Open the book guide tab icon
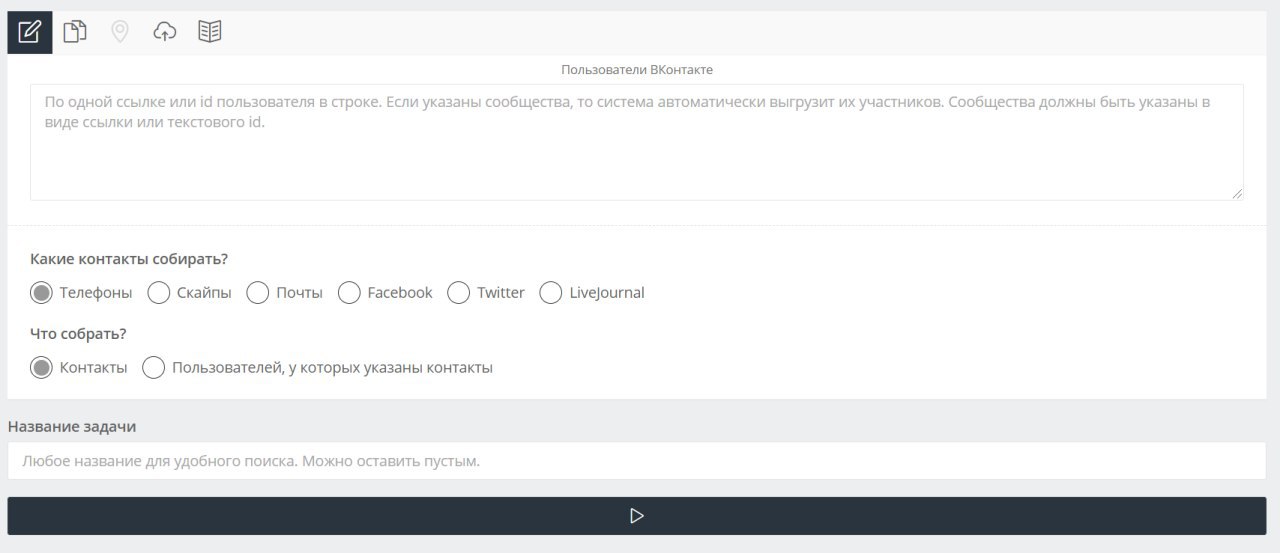Image resolution: width=1280 pixels, height=553 pixels. point(210,32)
